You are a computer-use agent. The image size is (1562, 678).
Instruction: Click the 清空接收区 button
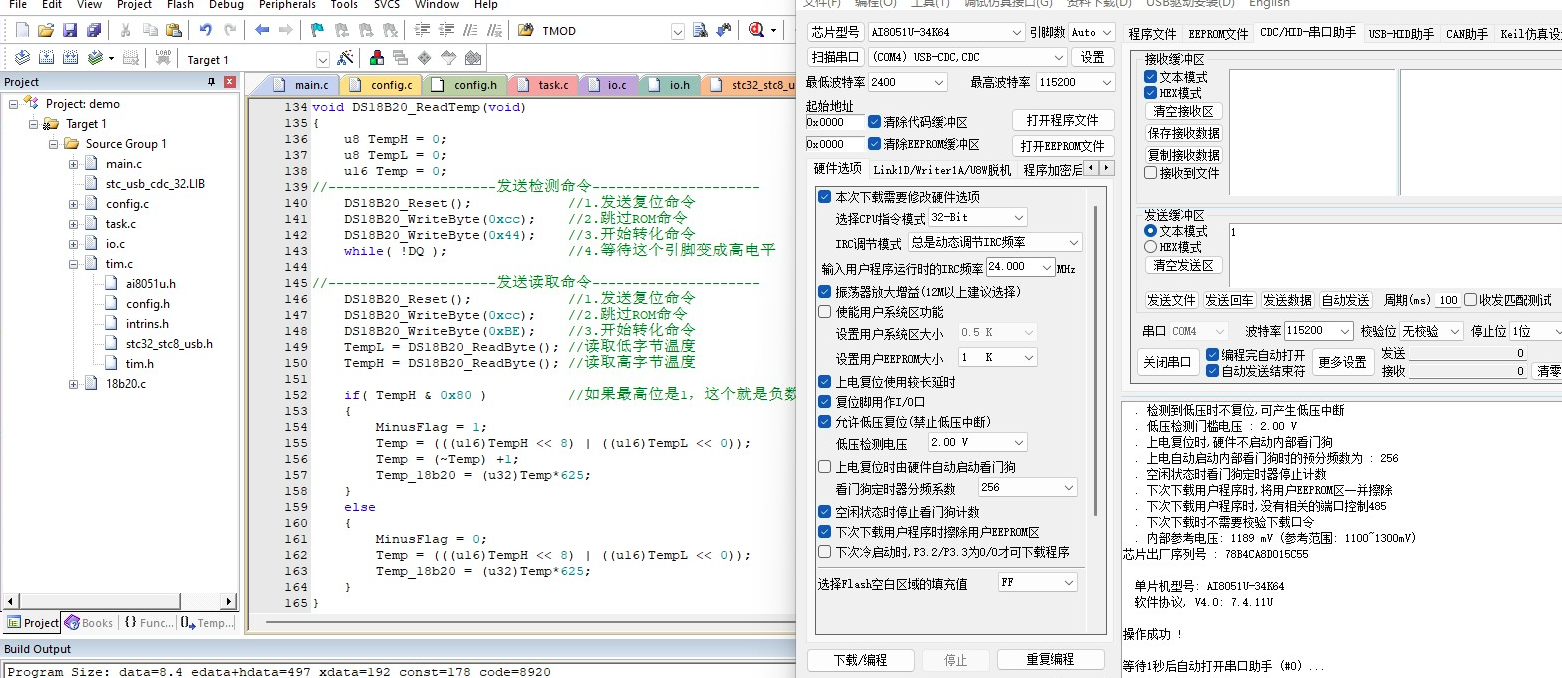click(1183, 112)
